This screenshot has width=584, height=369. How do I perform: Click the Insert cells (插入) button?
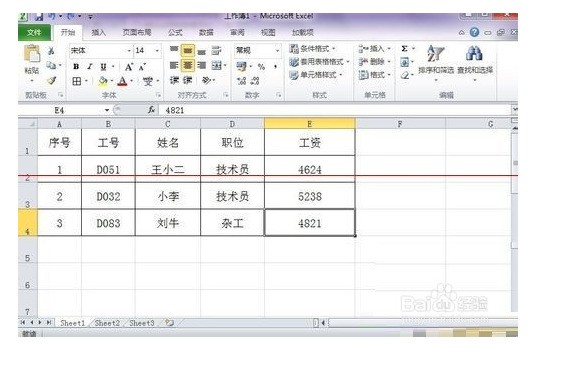coord(374,49)
